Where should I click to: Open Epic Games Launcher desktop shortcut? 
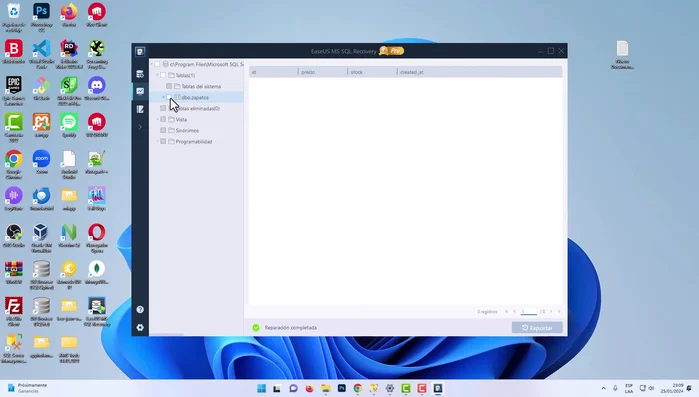coord(14,90)
